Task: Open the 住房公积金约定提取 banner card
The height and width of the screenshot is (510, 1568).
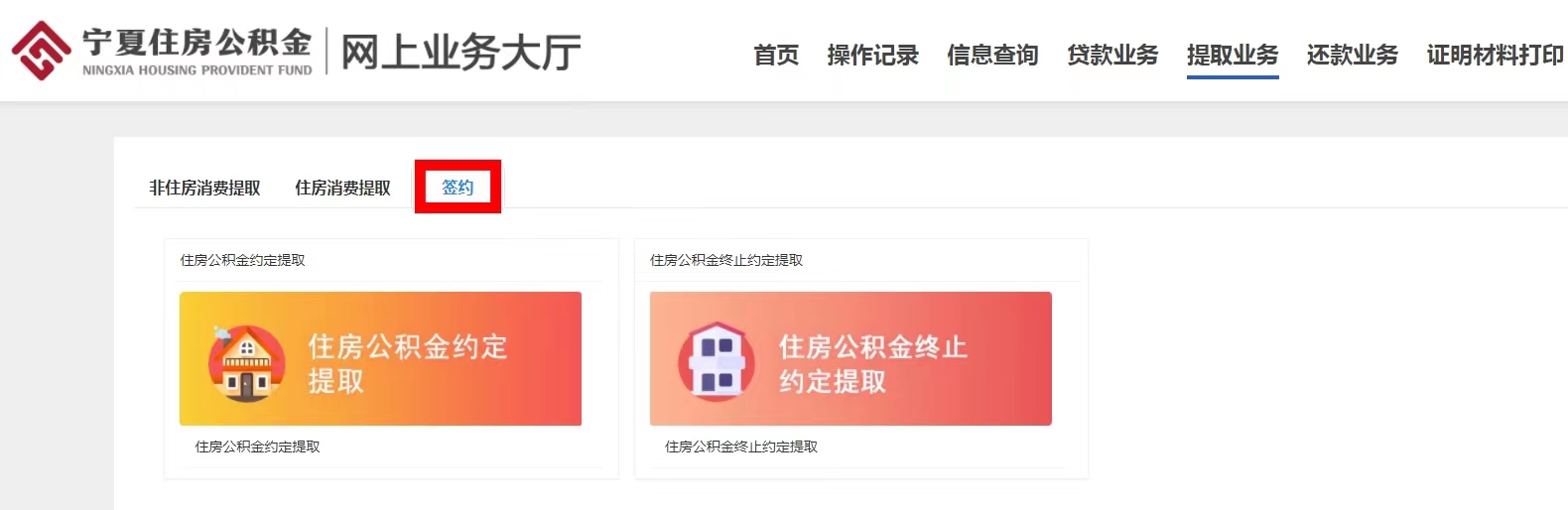Action: tap(380, 359)
